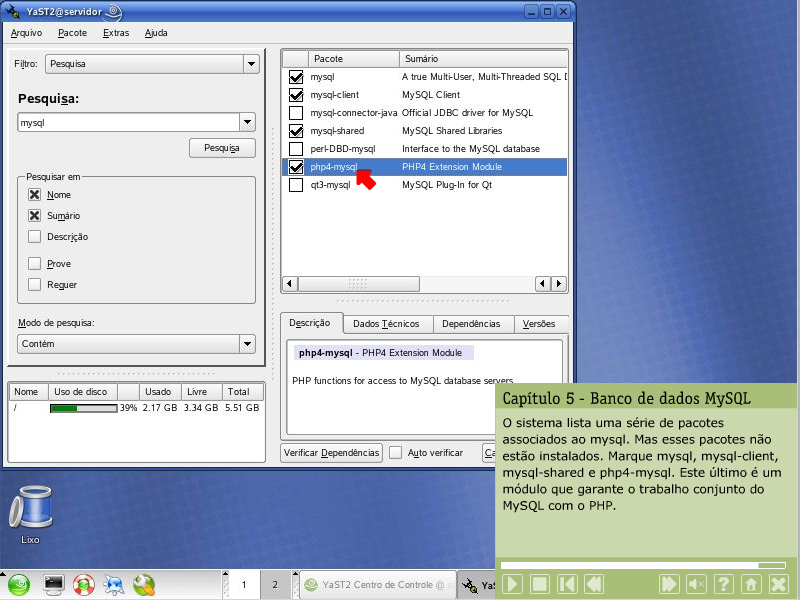Check the qt3-mysql package checkbox
Image resolution: width=800 pixels, height=600 pixels.
tap(295, 185)
